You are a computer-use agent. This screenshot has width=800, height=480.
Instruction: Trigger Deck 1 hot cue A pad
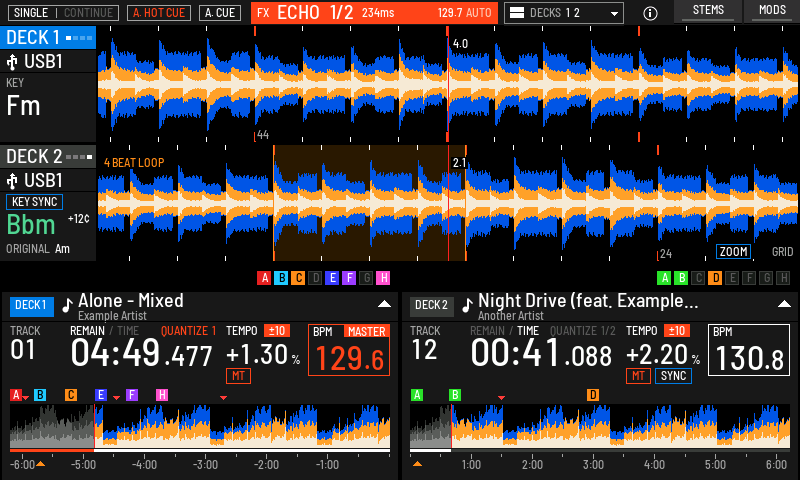264,278
